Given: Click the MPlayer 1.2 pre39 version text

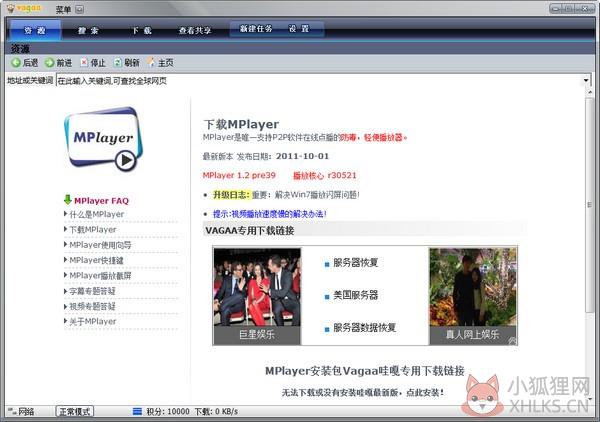Looking at the screenshot, I should tap(239, 175).
